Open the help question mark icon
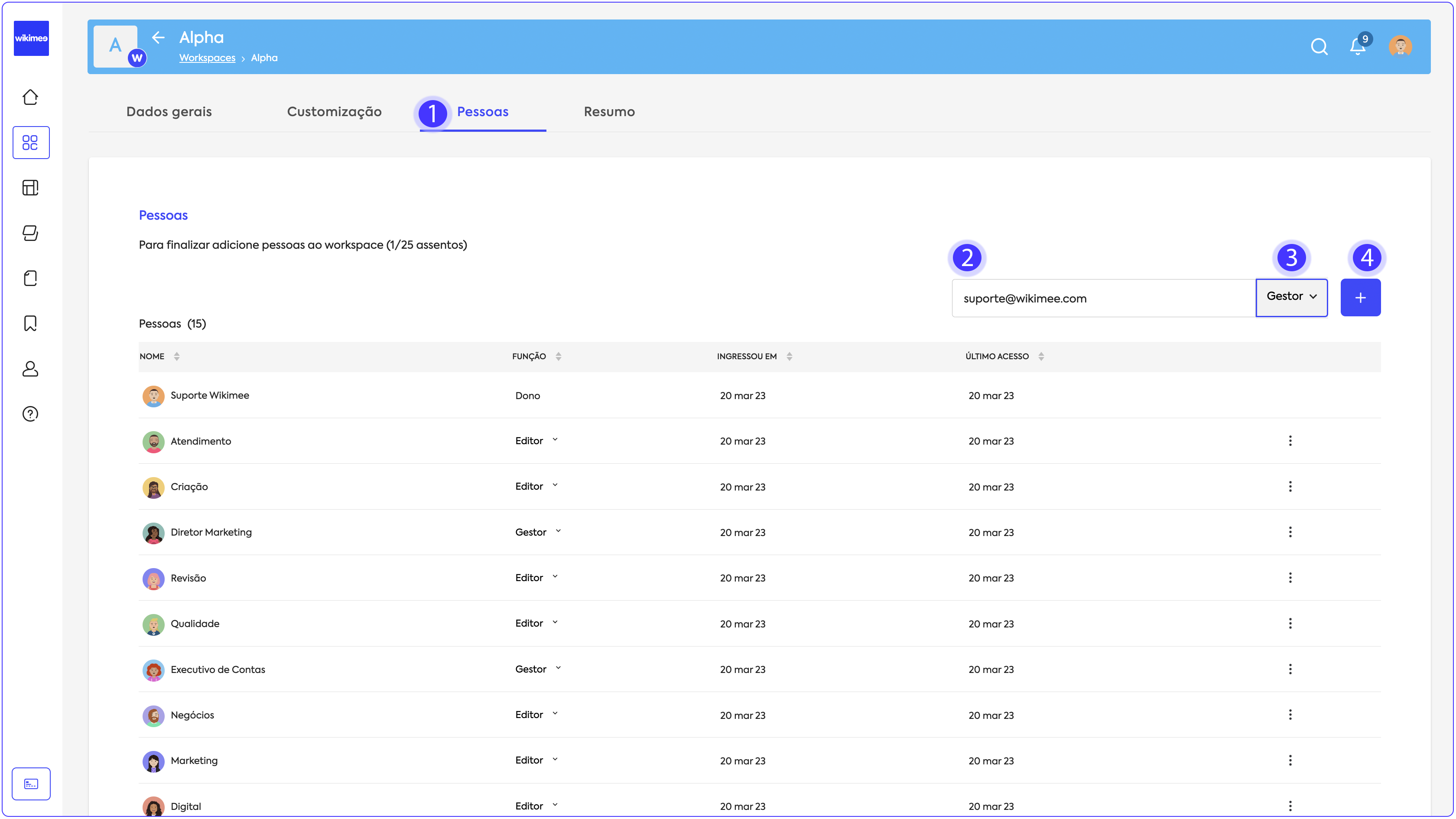Viewport: 1456px width, 819px height. pyautogui.click(x=30, y=414)
